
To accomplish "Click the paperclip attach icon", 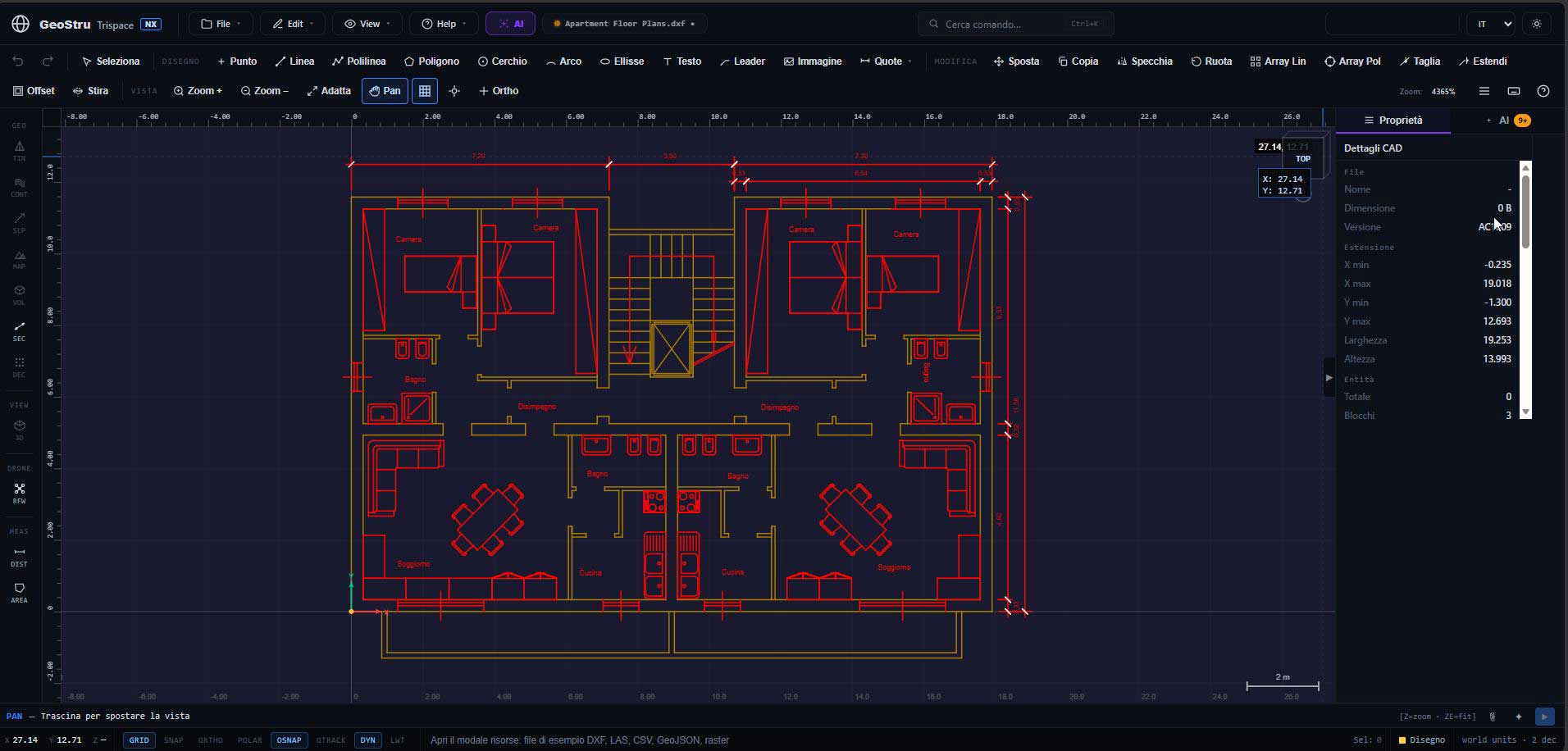I will 1493,717.
